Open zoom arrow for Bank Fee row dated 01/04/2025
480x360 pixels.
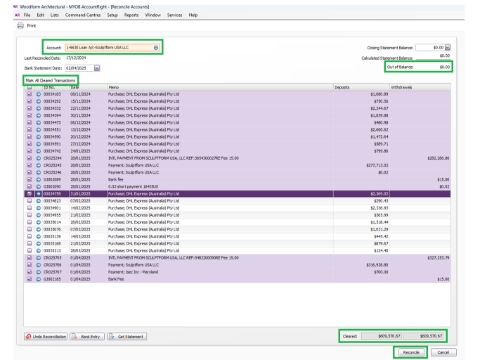(x=38, y=279)
